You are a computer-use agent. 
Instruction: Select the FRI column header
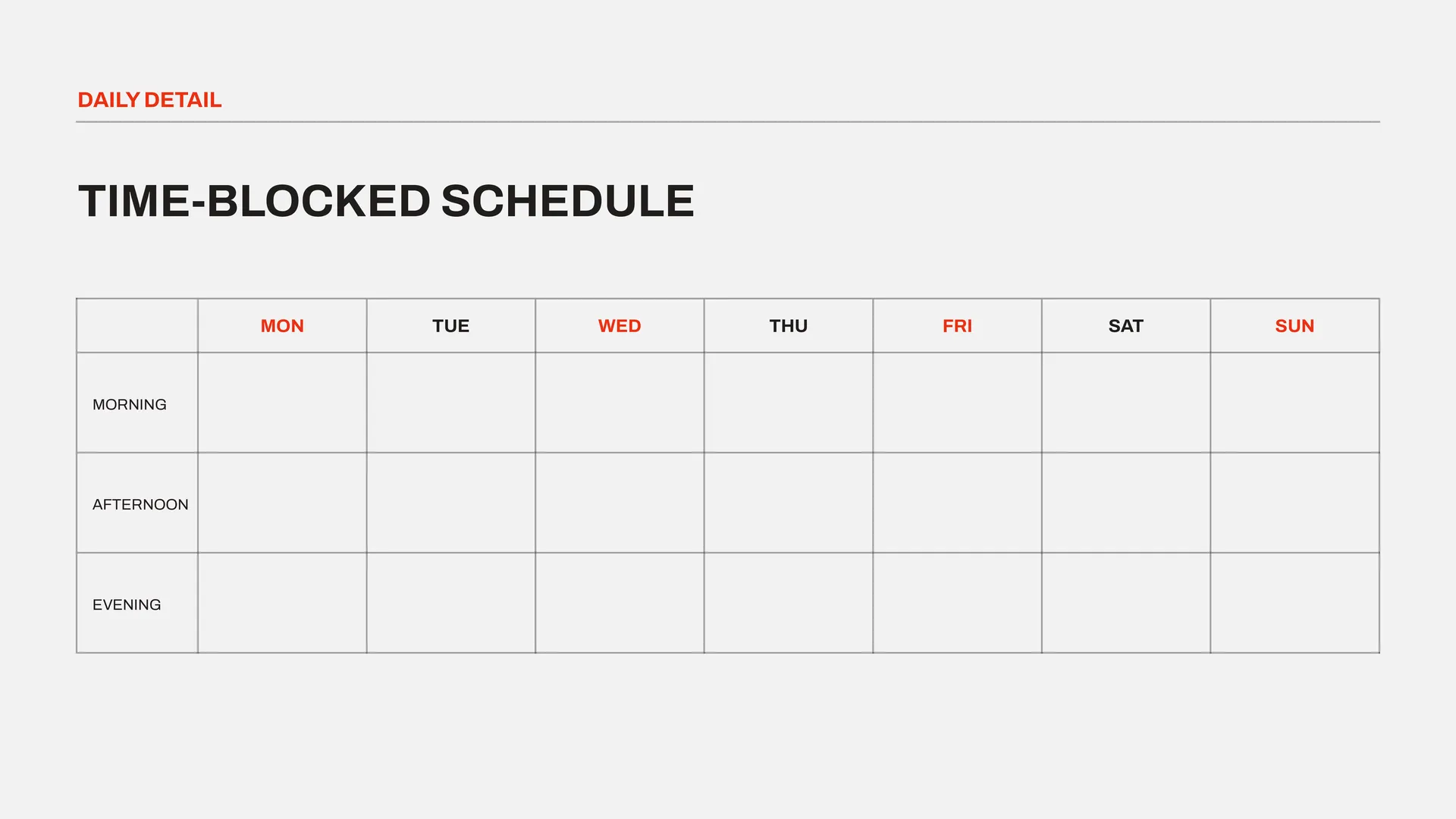(x=957, y=326)
